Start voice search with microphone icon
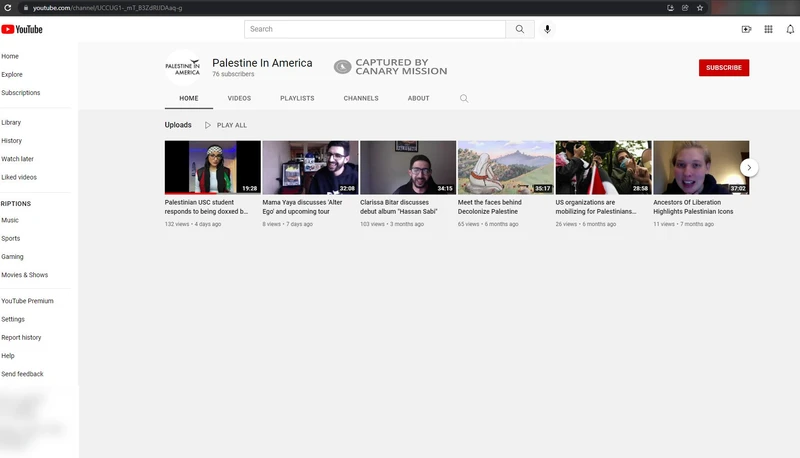Screen dimensions: 800x458 (x=547, y=29)
